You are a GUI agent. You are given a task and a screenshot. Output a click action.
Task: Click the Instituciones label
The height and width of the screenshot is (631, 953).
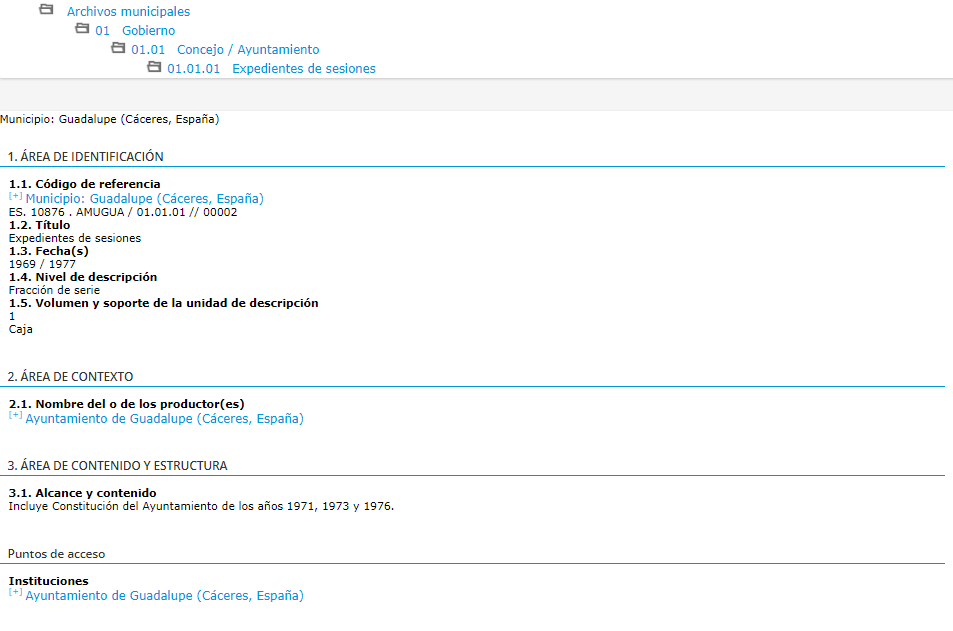coord(49,581)
